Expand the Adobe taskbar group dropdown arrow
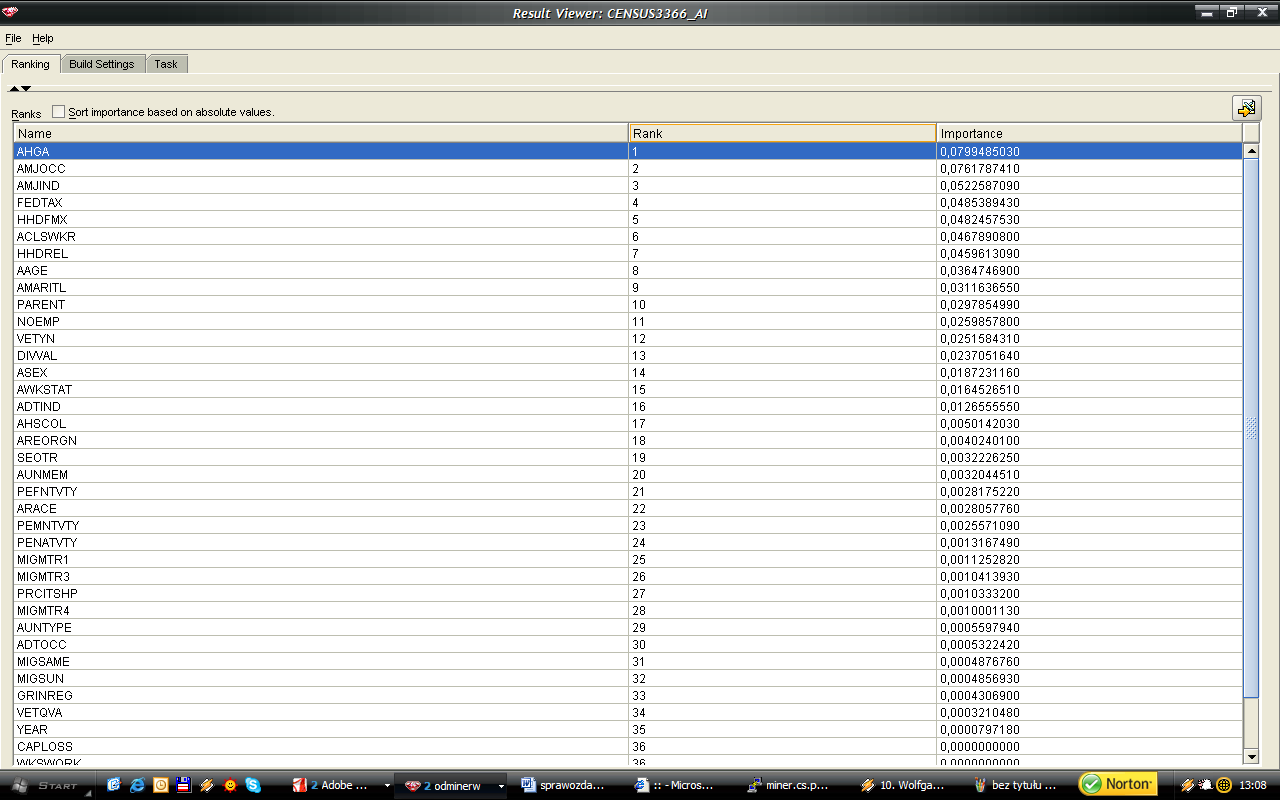 click(387, 786)
